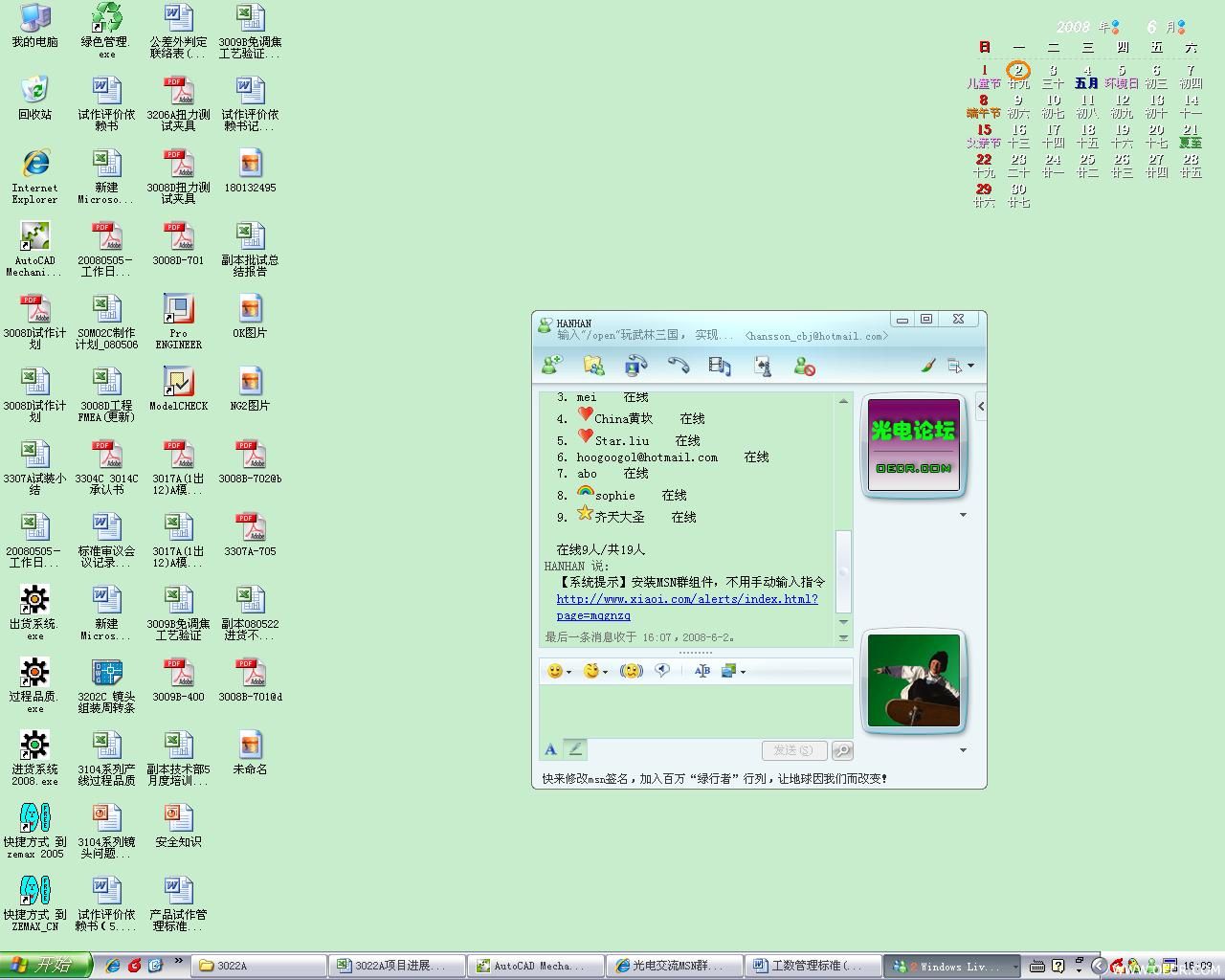Open the 3008D-701 PDF desktop file
This screenshot has height=980, width=1225.
(178, 243)
